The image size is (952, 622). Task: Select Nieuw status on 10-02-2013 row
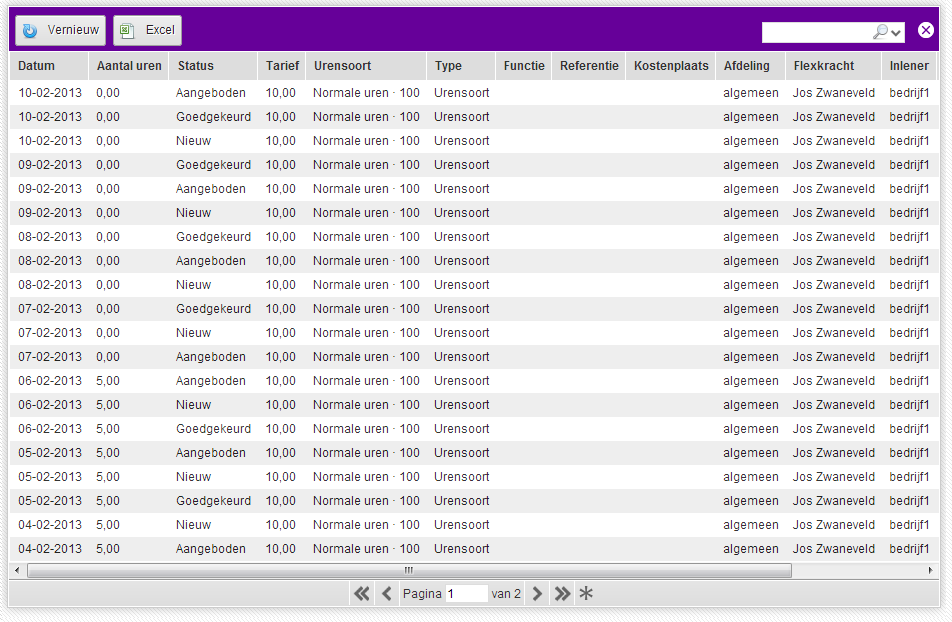pos(193,141)
